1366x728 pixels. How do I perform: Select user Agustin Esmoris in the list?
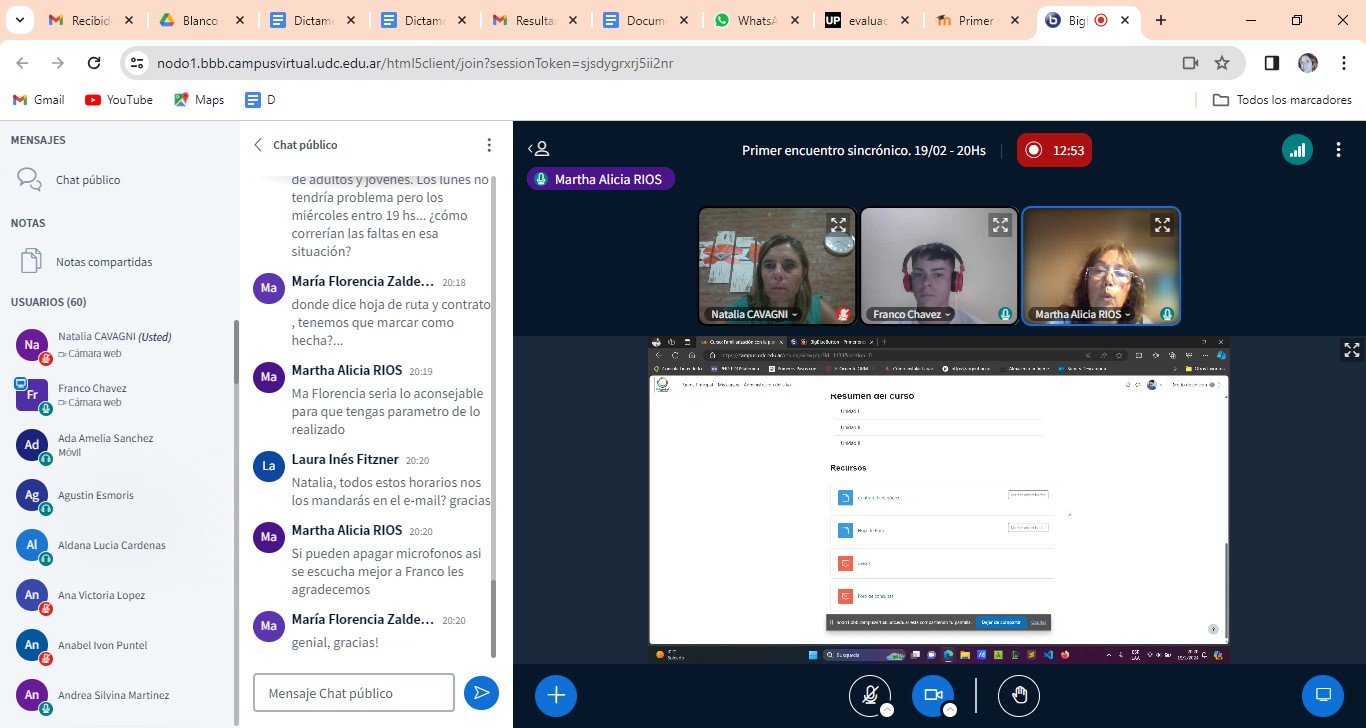tap(96, 495)
